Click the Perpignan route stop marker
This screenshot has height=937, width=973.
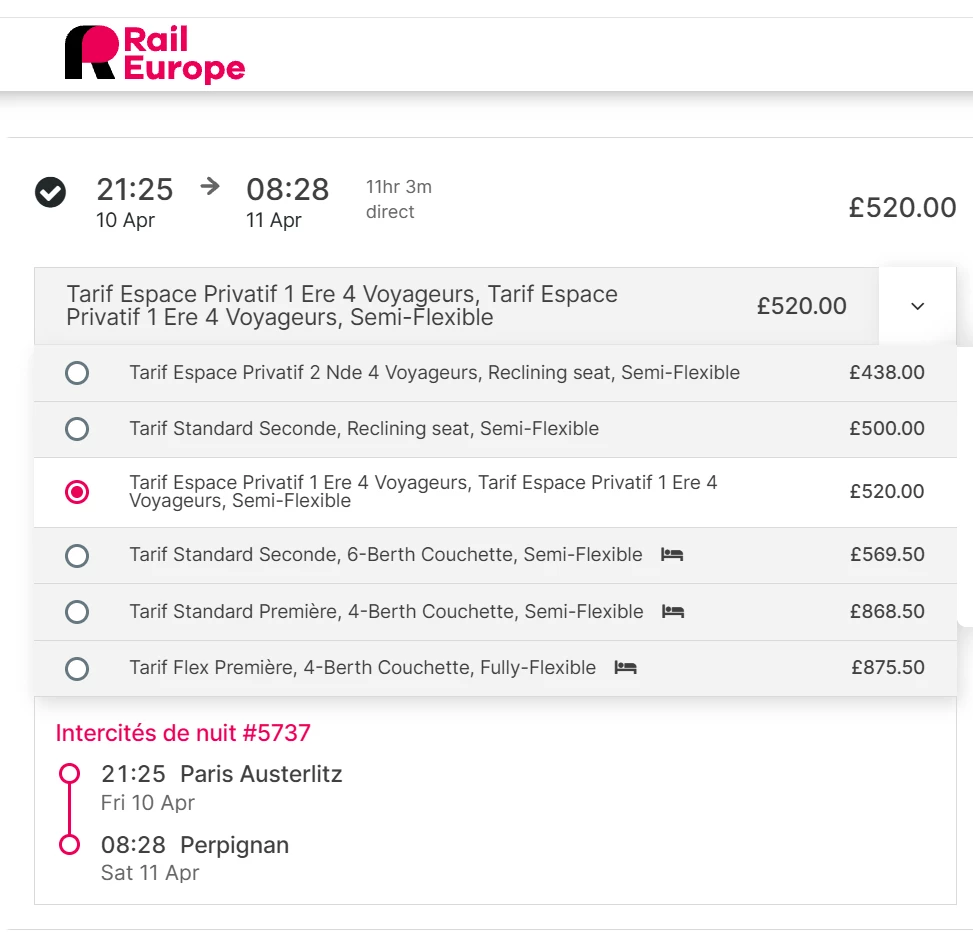(69, 845)
